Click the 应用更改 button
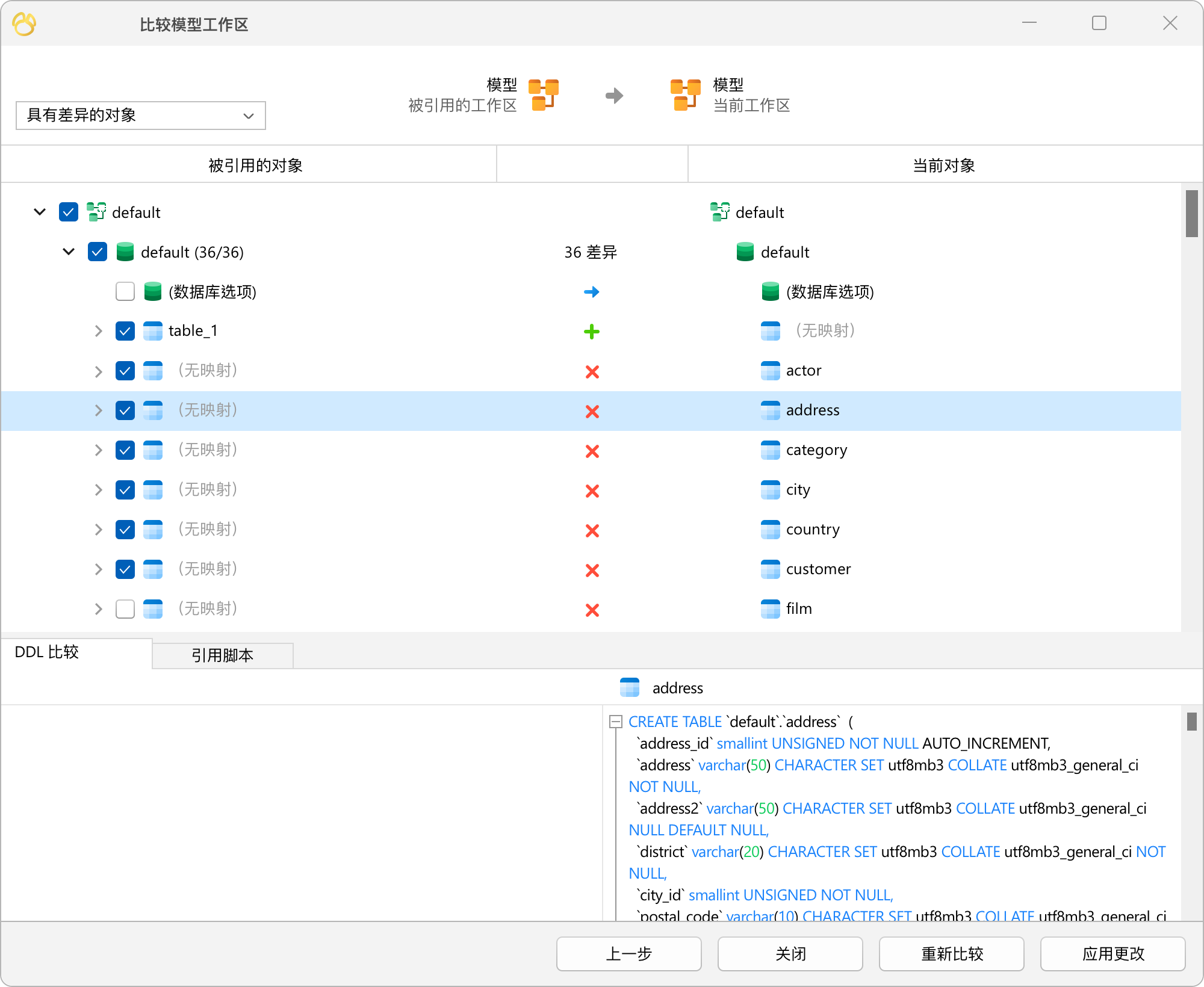 (x=1112, y=953)
